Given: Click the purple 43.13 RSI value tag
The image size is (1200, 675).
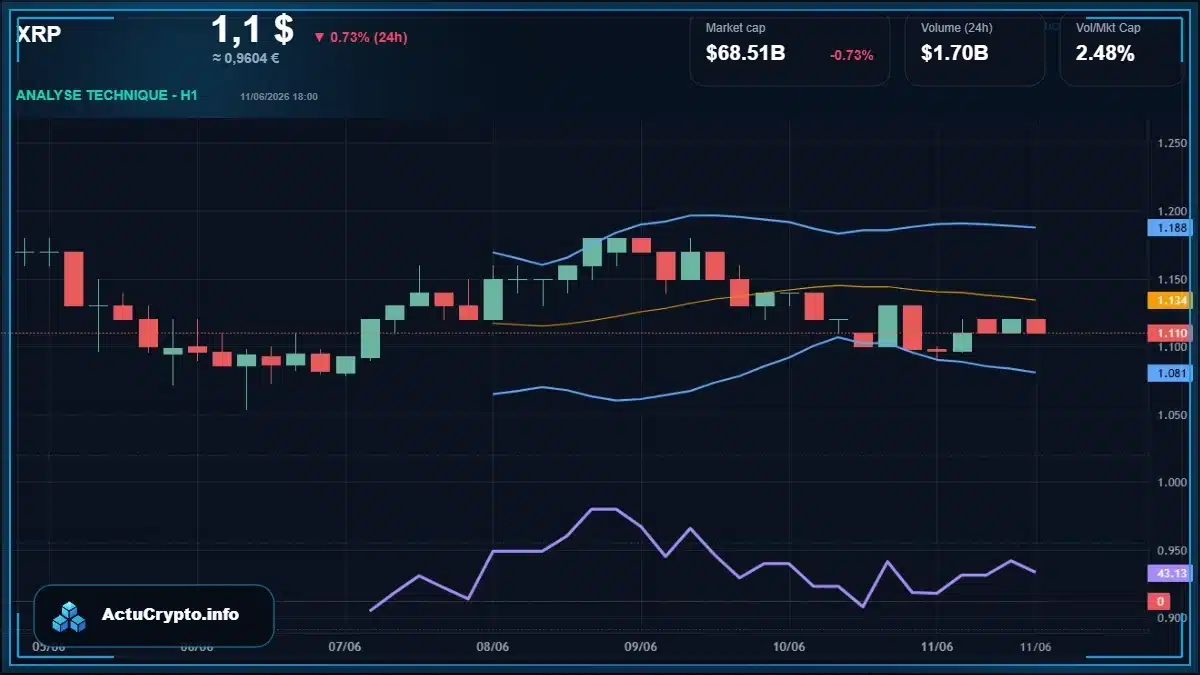Looking at the screenshot, I should click(x=1169, y=573).
